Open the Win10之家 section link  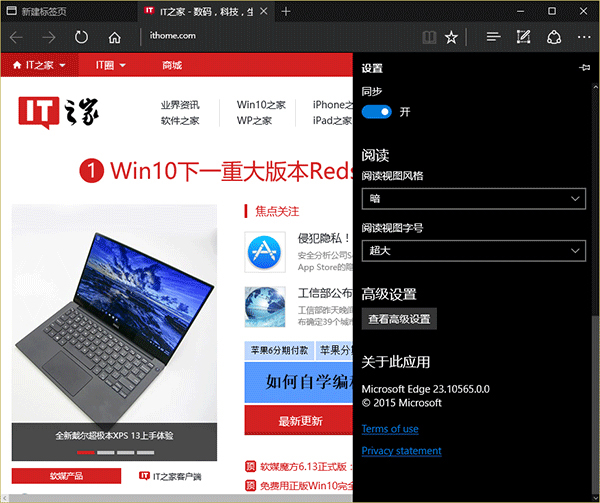pyautogui.click(x=261, y=105)
